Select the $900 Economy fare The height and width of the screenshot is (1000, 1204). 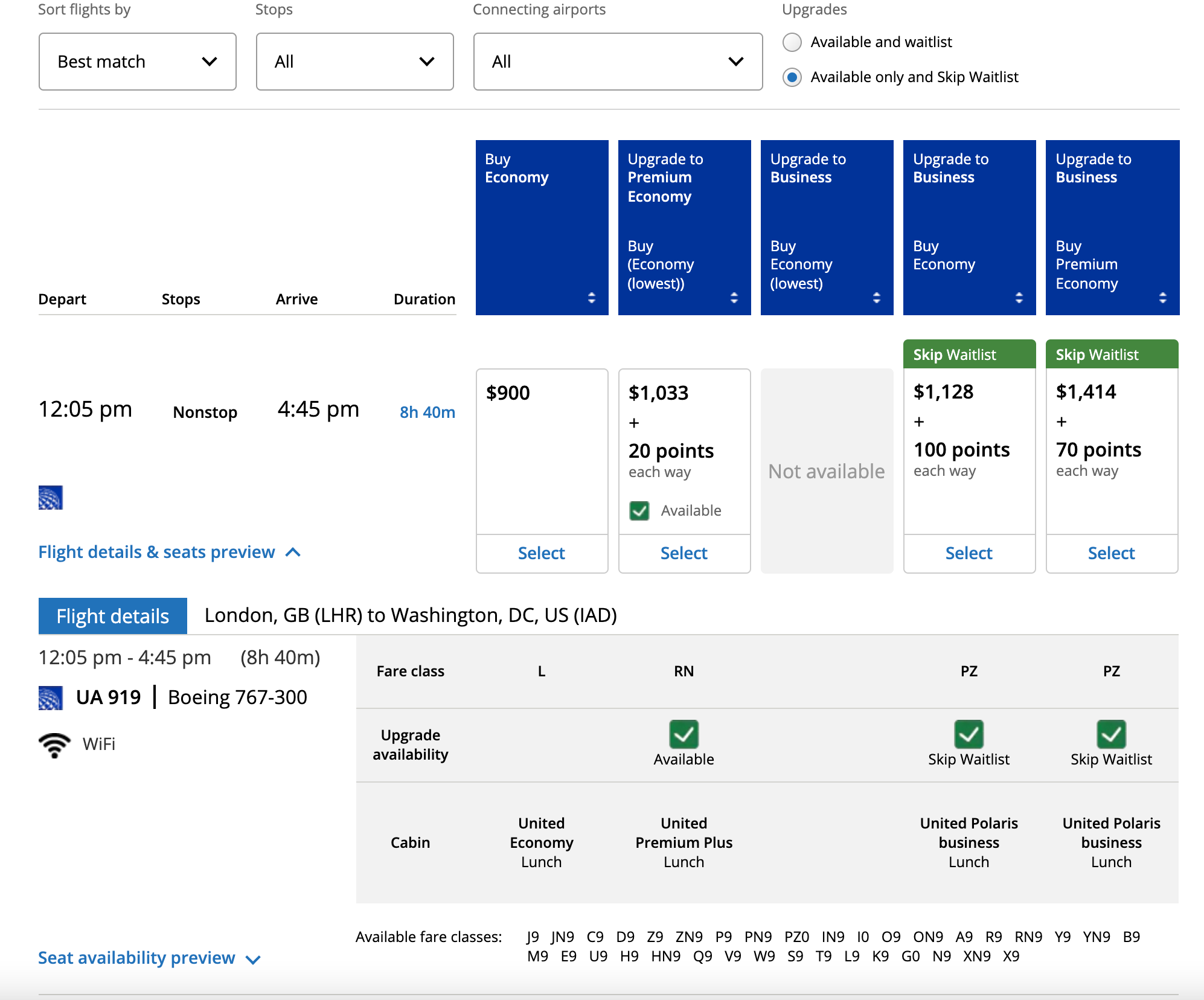(x=541, y=553)
